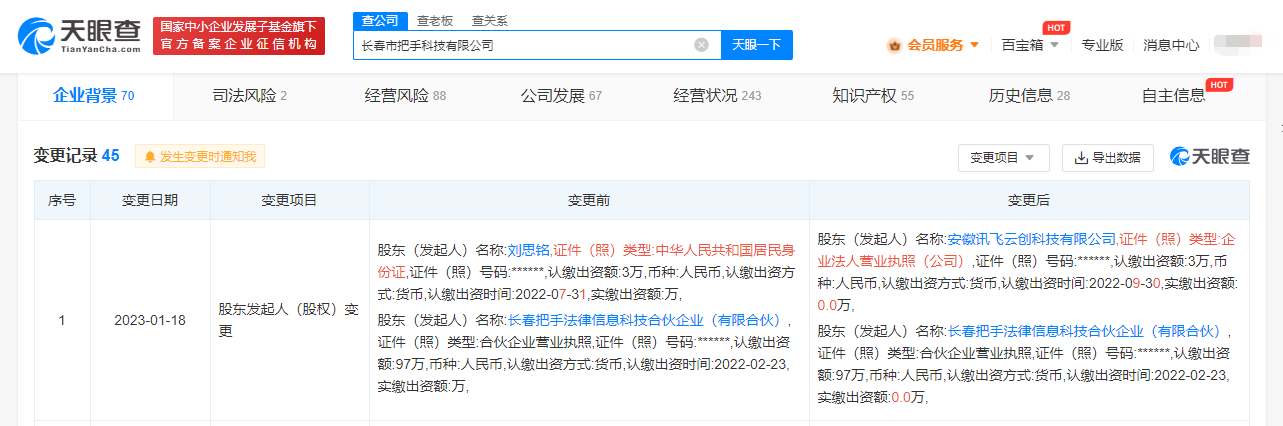Switch to the 查老板 search tab
This screenshot has height=426, width=1283.
434,20
